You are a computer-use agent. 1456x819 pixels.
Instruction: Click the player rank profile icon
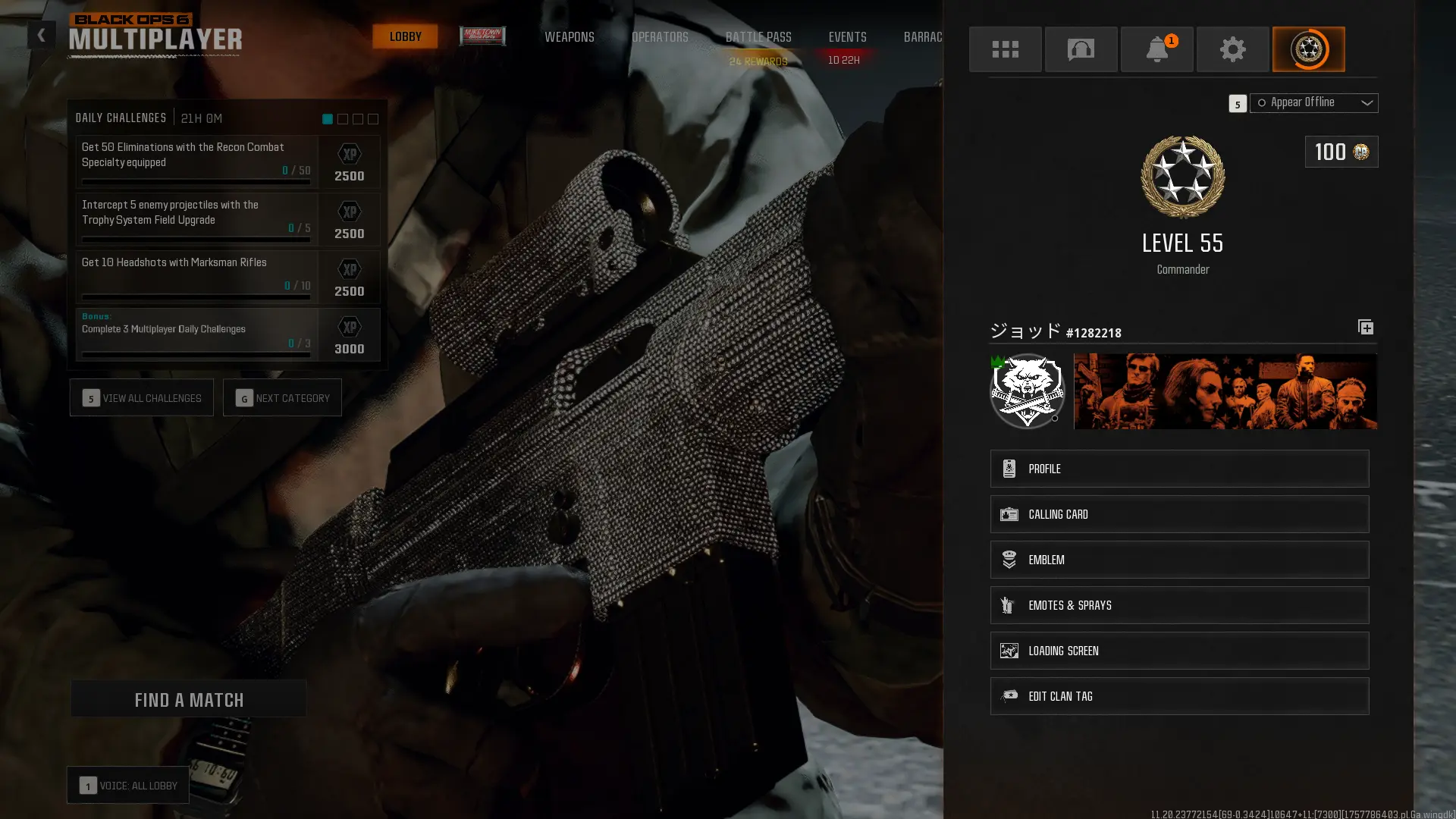tap(1308, 49)
